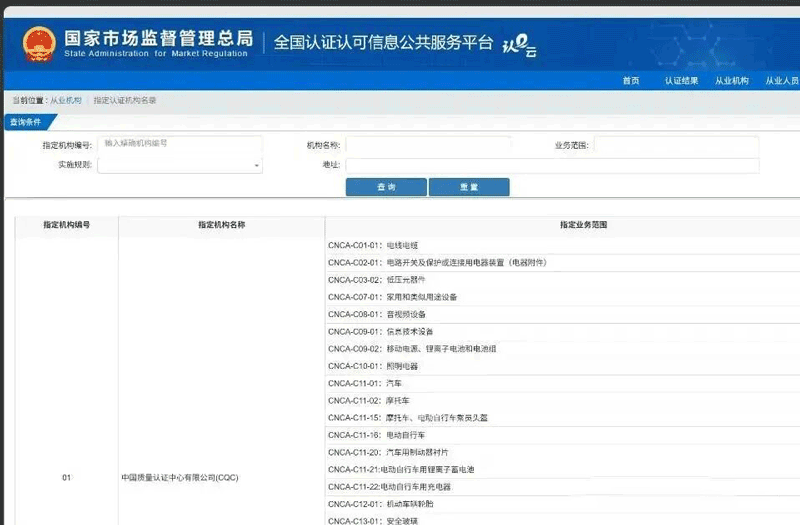Click the 查询 button

pyautogui.click(x=386, y=187)
